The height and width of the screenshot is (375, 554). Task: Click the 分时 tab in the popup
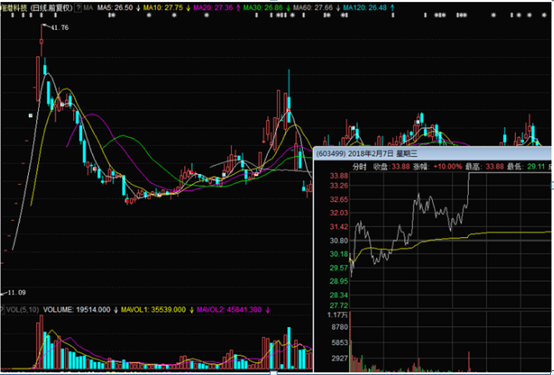[359, 166]
